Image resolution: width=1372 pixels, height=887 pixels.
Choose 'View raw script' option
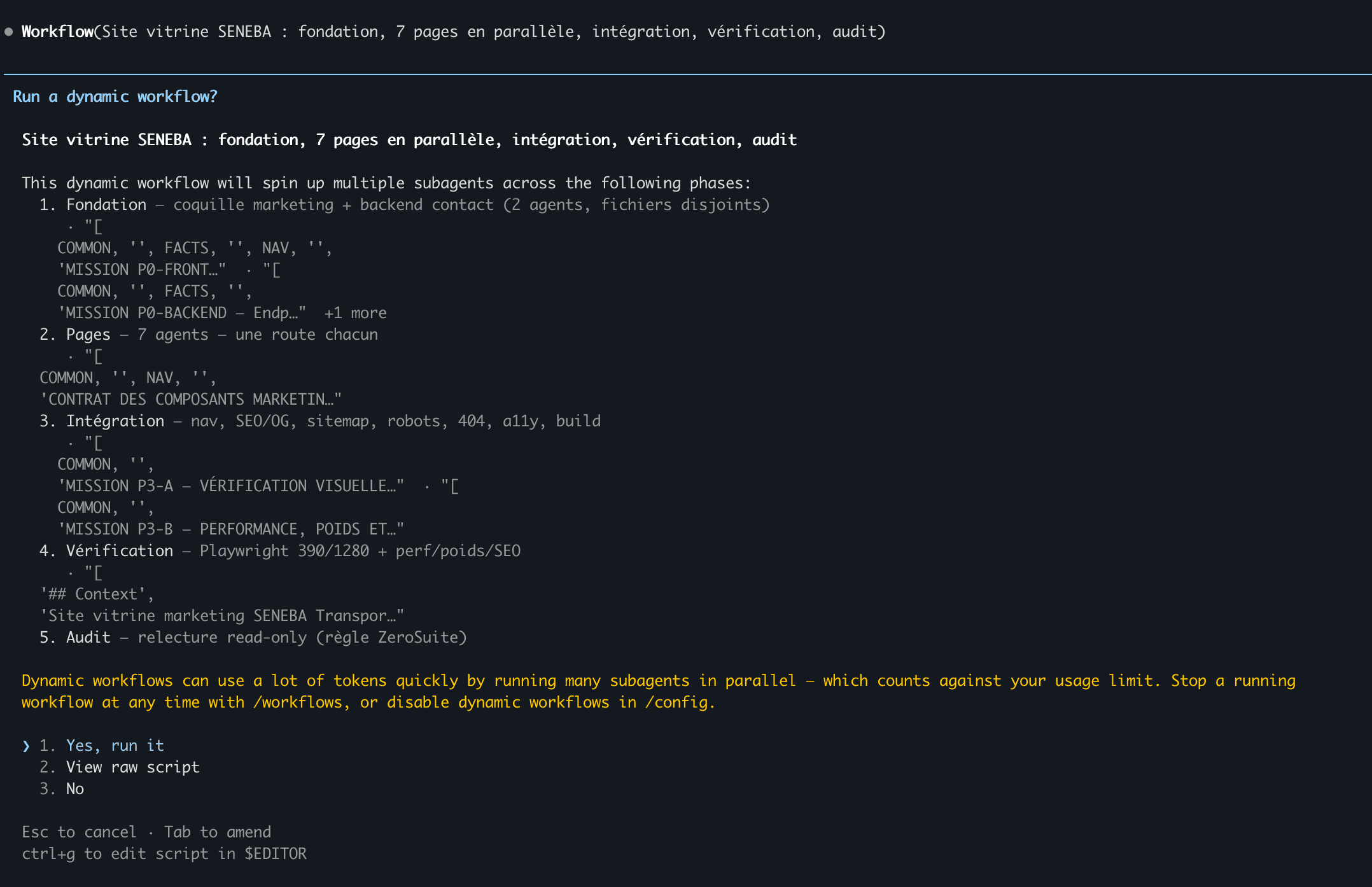(132, 767)
